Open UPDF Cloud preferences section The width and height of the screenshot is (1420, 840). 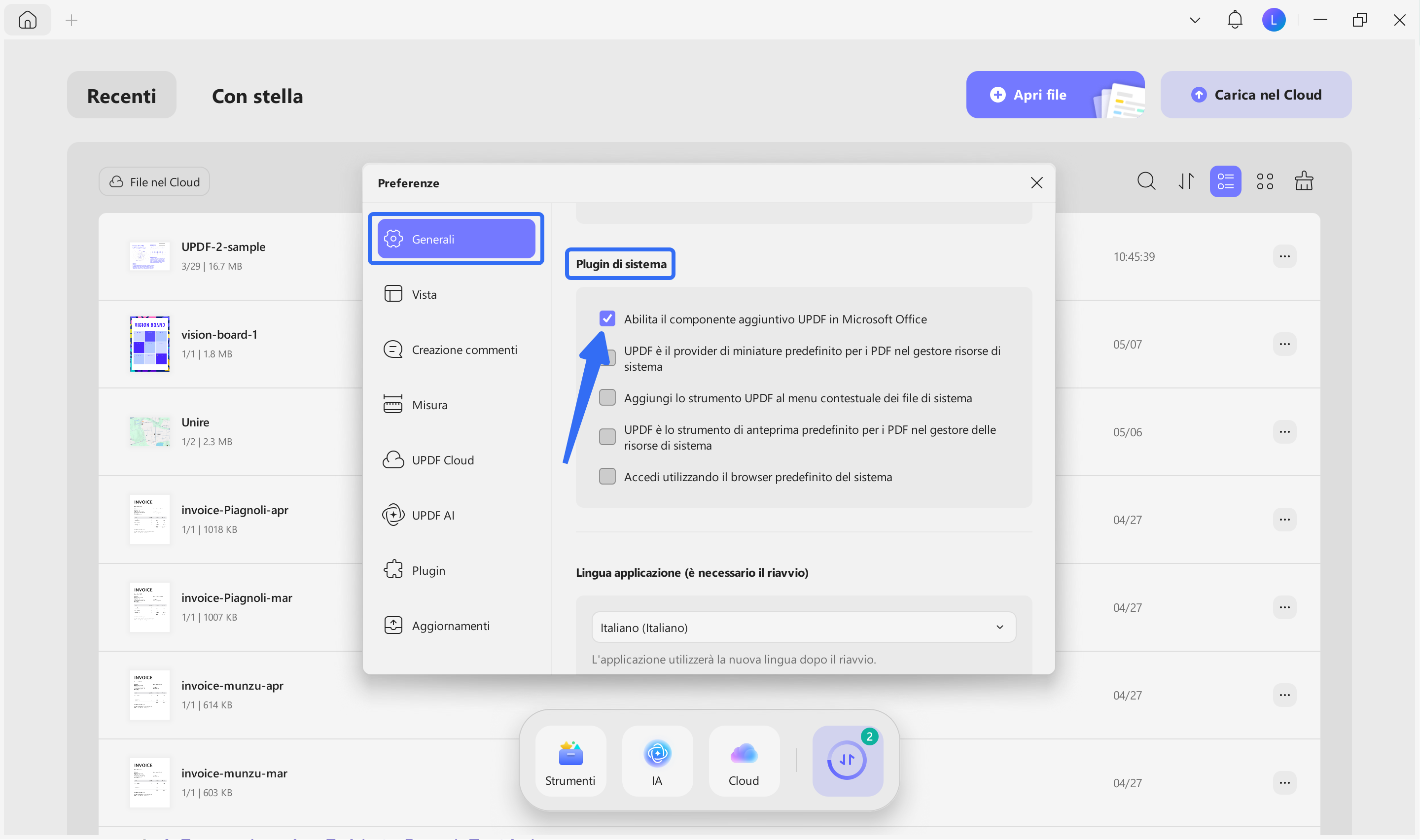pos(456,459)
